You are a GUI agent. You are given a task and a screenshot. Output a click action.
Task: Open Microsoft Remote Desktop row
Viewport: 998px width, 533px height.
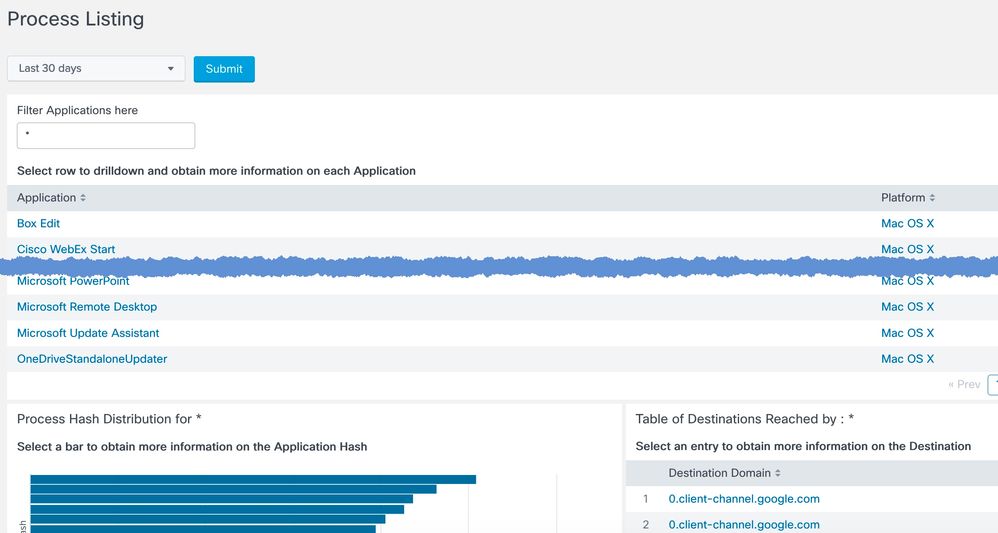tap(87, 307)
